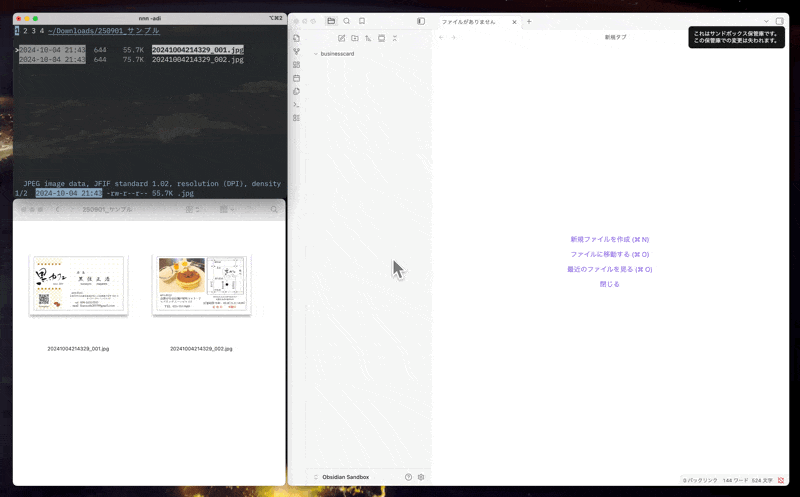This screenshot has height=497, width=800.
Task: Select 20241004214329_001.jpg thumbnail in Finder
Action: point(79,284)
